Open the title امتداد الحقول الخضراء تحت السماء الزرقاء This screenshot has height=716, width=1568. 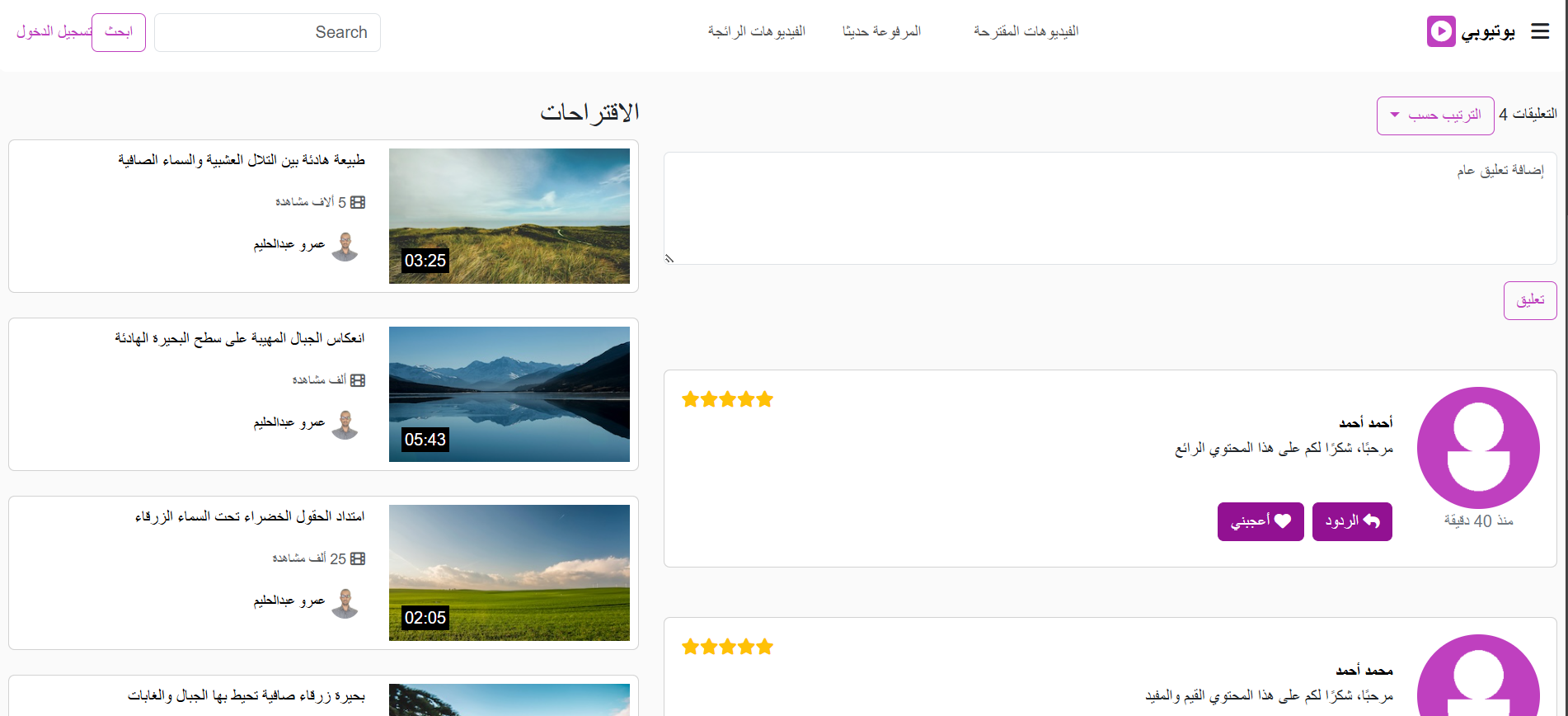pos(250,516)
